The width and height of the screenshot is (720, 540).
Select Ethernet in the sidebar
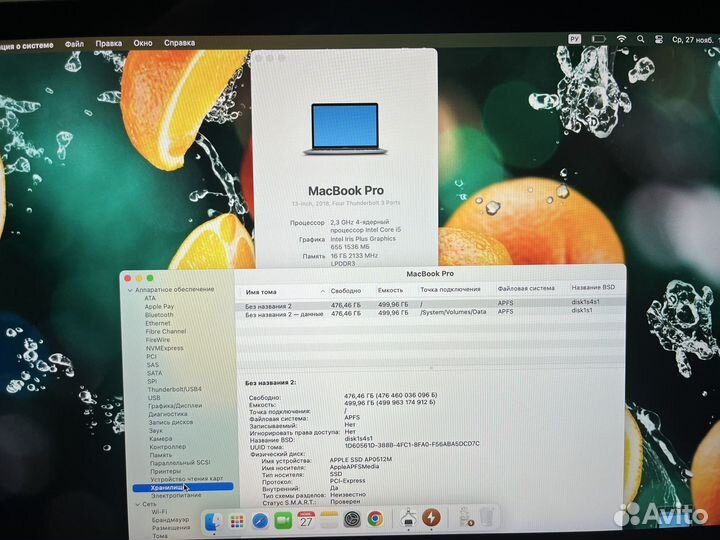(158, 323)
